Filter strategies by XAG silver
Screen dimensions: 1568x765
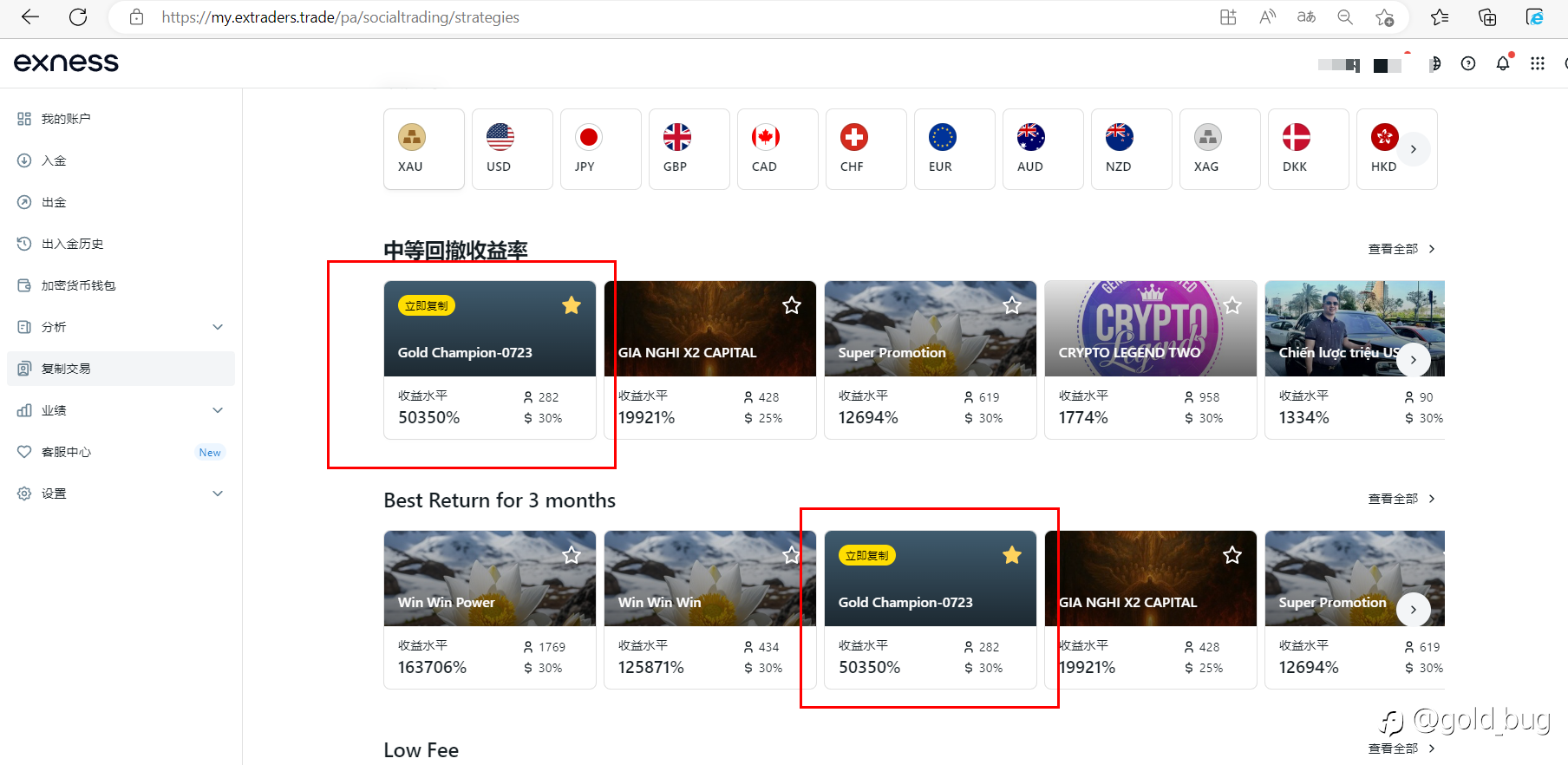[x=1220, y=149]
